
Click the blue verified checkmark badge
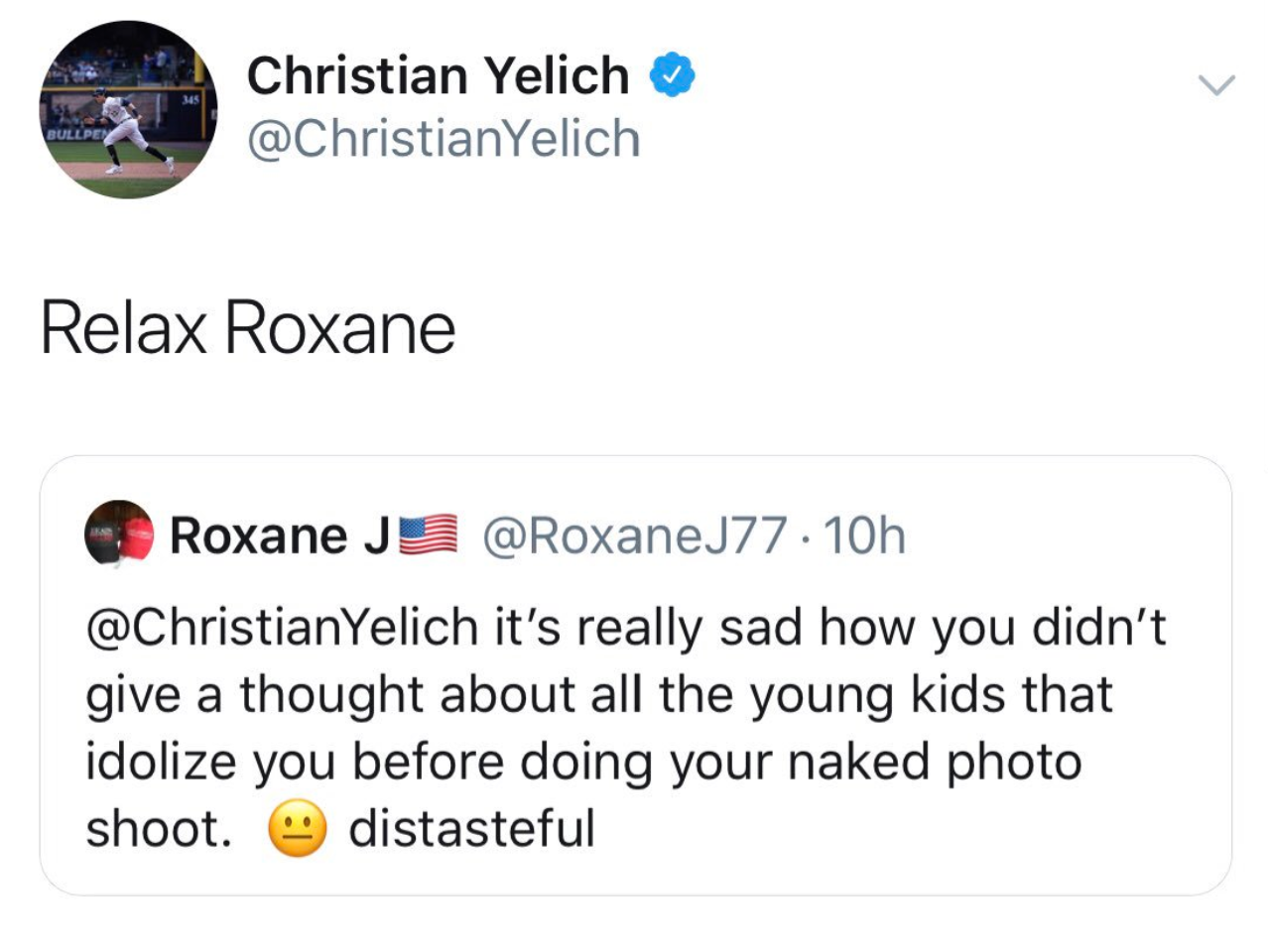point(673,76)
